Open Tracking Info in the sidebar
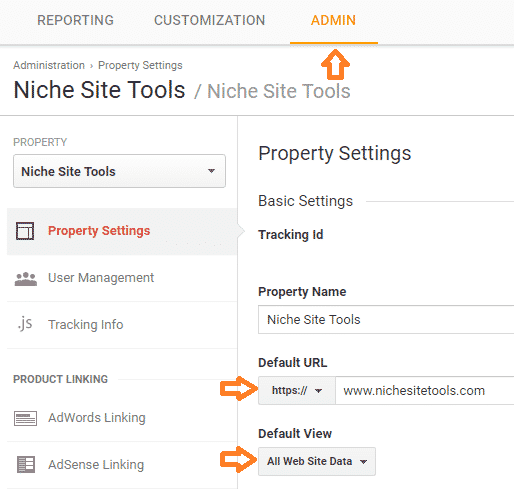The image size is (514, 489). pos(122,325)
